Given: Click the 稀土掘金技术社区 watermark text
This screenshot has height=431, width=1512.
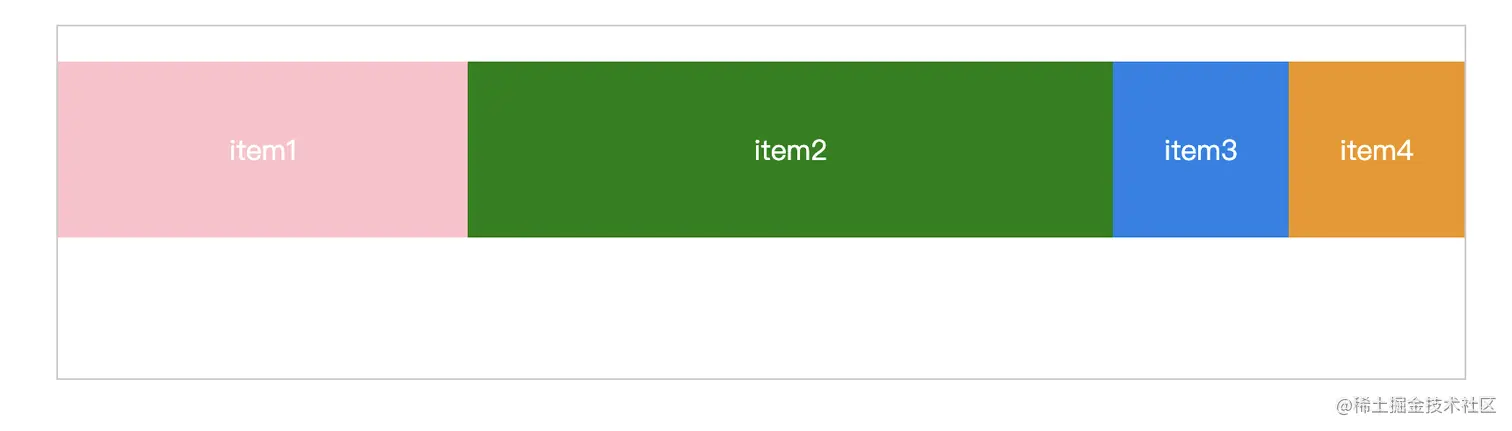Looking at the screenshot, I should pos(1424,404).
